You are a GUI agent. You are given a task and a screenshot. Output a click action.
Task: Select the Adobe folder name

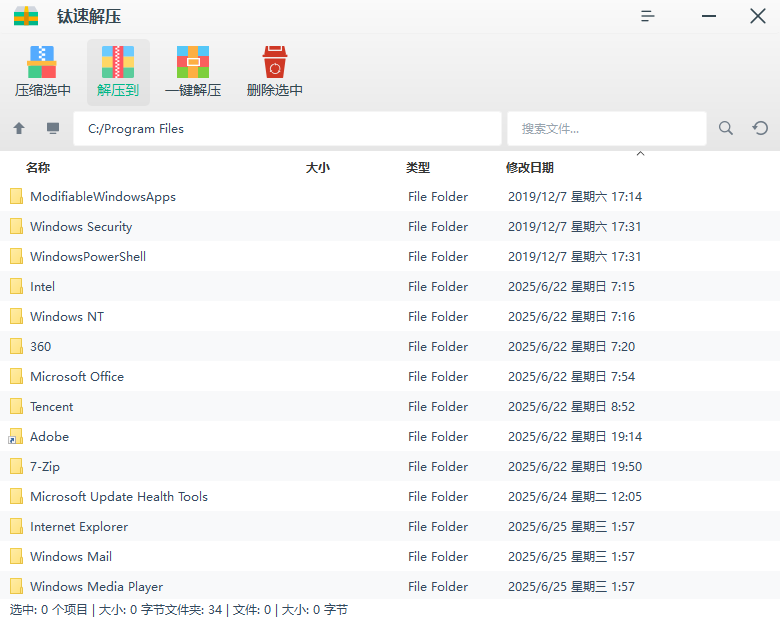click(x=49, y=436)
